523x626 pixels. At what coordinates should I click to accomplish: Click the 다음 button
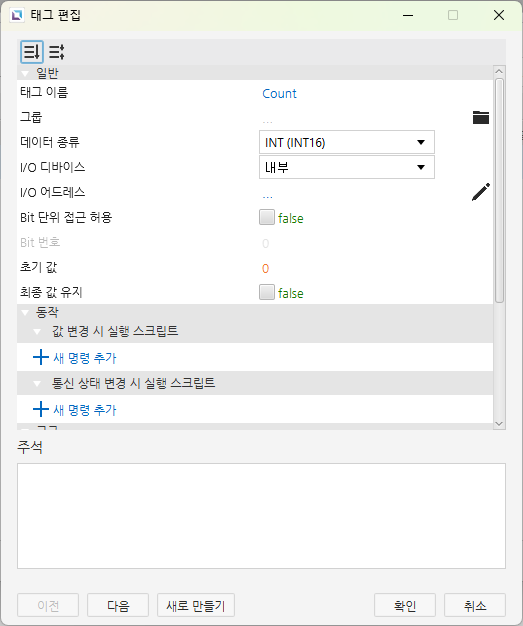point(118,605)
